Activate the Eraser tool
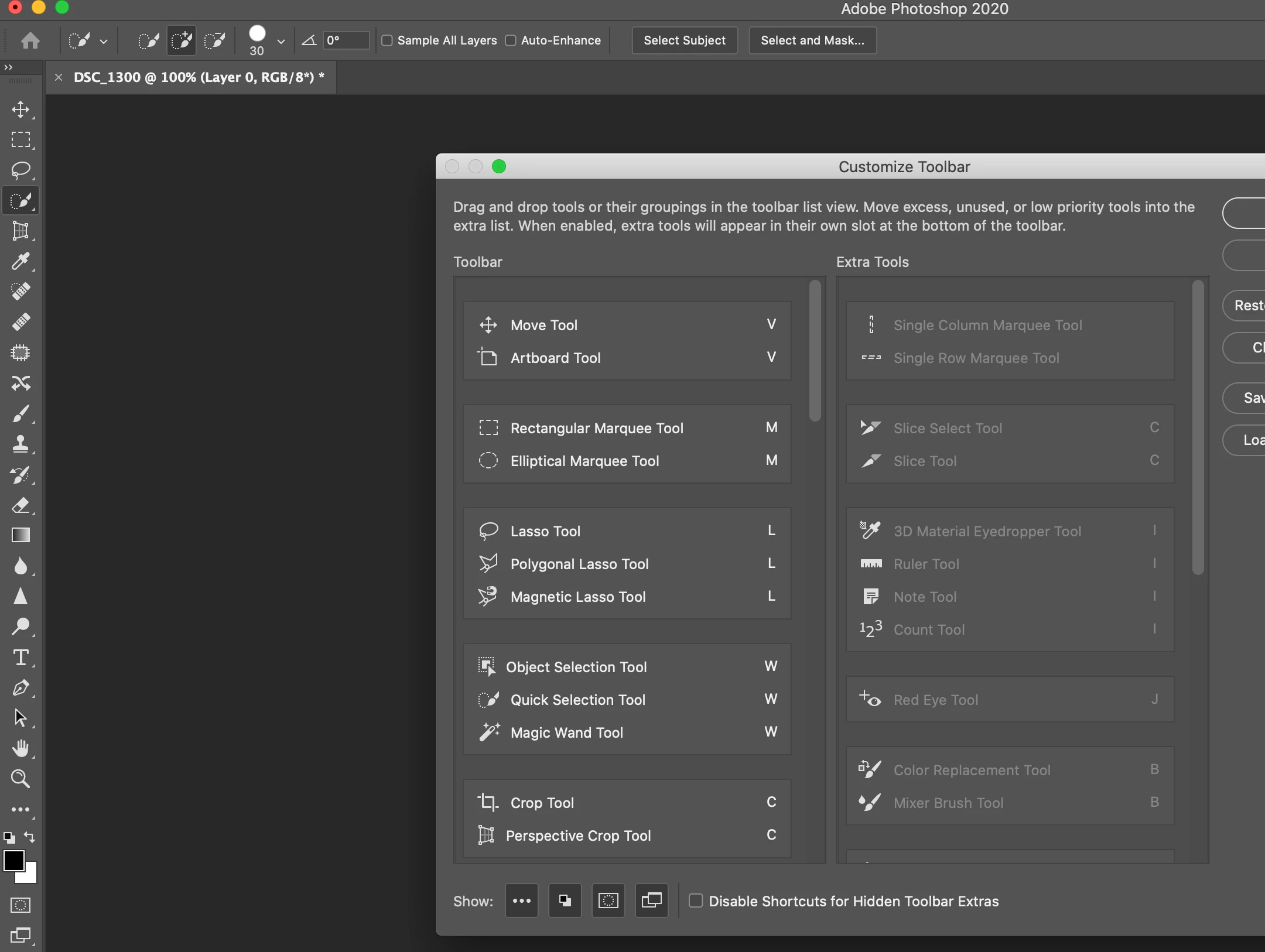 coord(20,505)
